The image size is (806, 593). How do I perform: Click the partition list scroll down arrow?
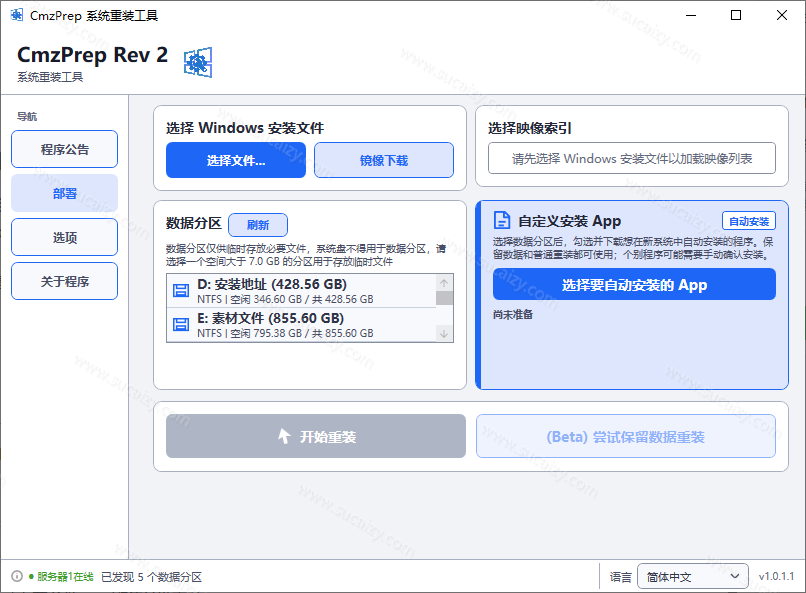click(444, 333)
